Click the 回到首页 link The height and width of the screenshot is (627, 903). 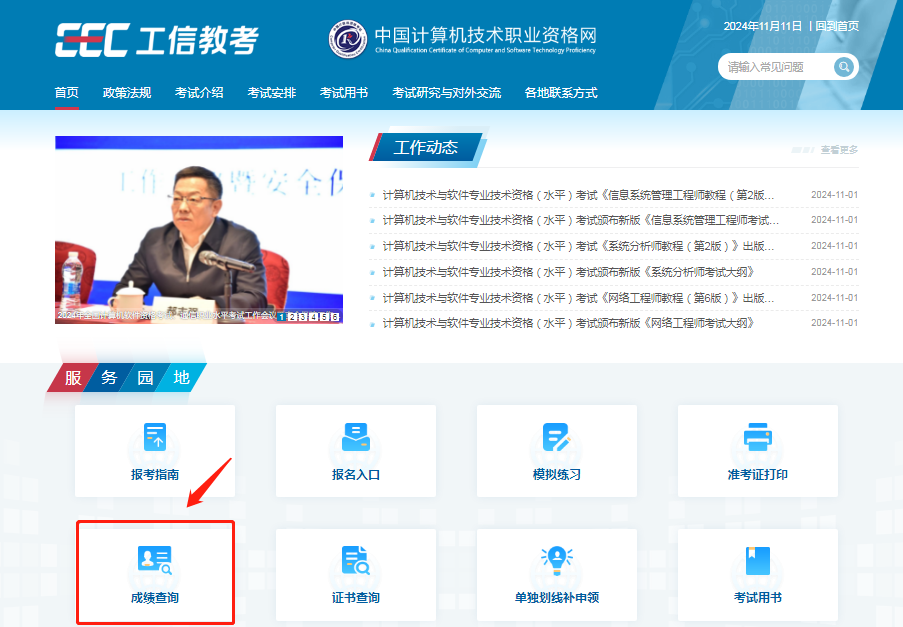click(x=837, y=26)
